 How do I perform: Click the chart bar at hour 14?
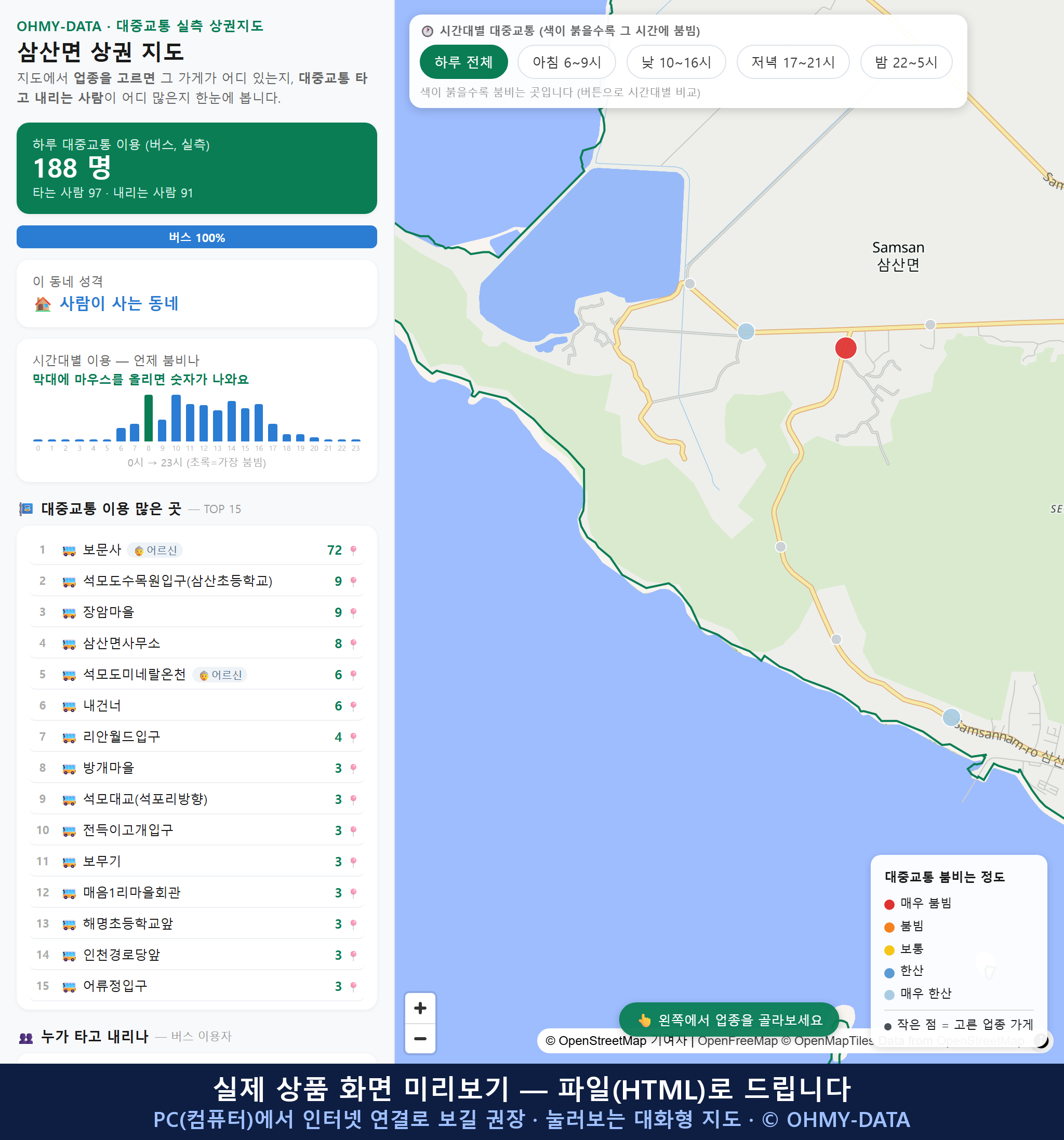click(232, 421)
